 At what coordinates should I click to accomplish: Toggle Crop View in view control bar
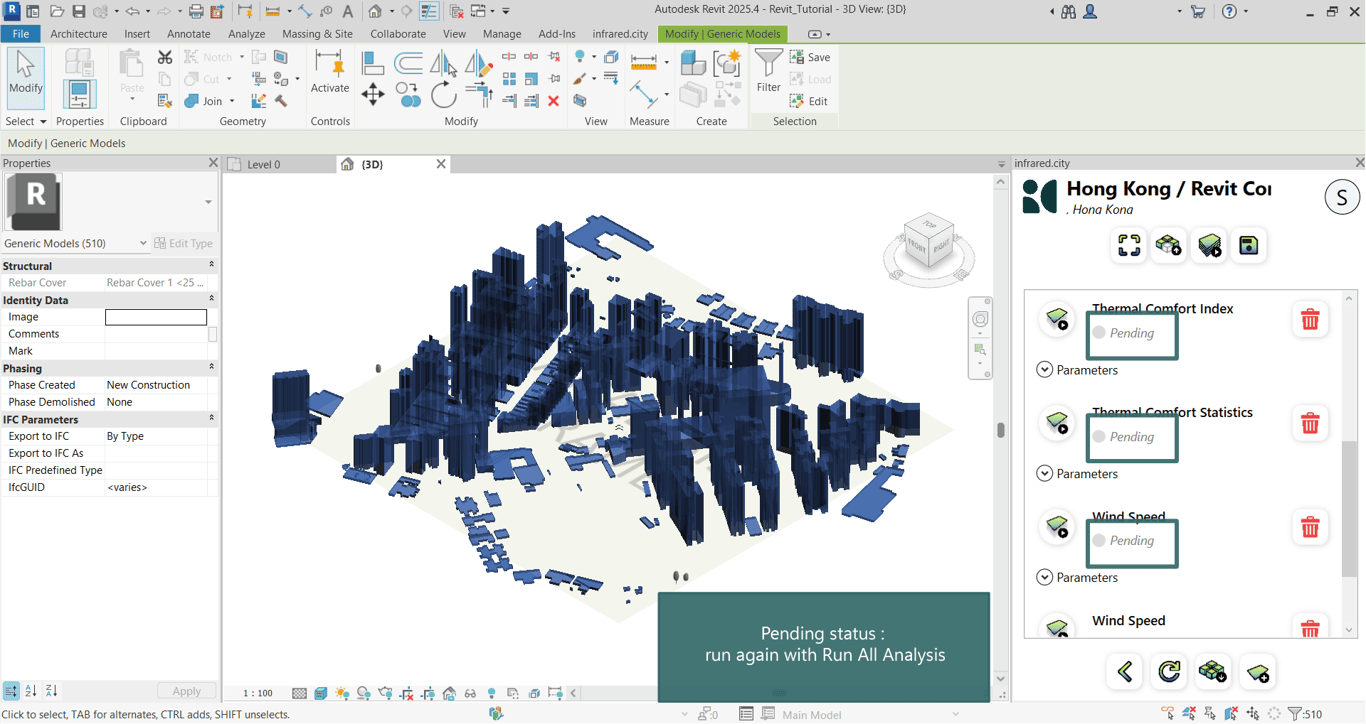point(407,693)
